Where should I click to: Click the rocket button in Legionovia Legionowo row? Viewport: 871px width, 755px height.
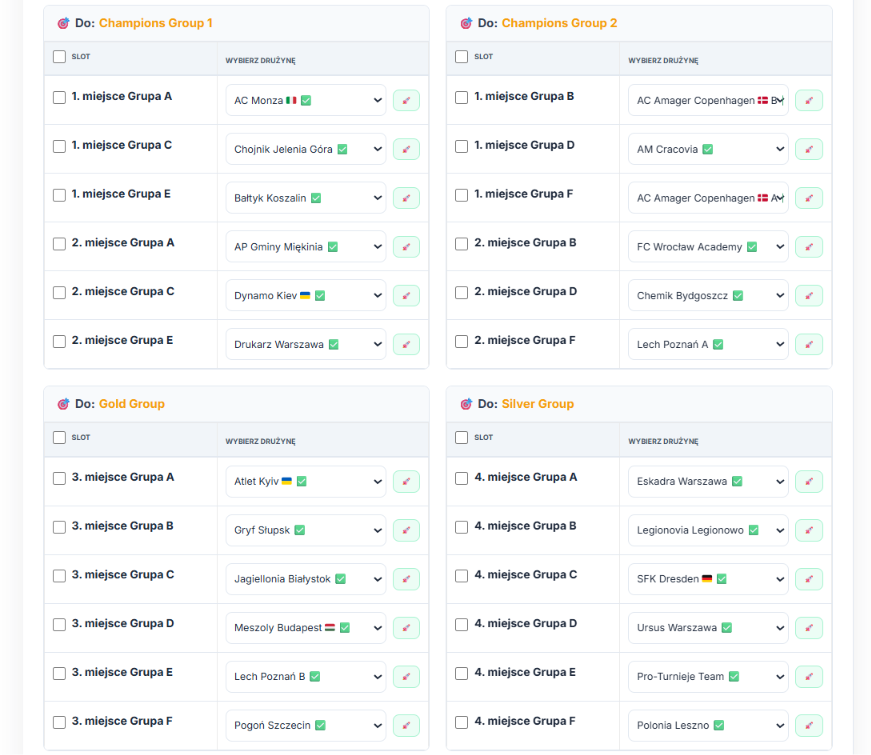809,531
